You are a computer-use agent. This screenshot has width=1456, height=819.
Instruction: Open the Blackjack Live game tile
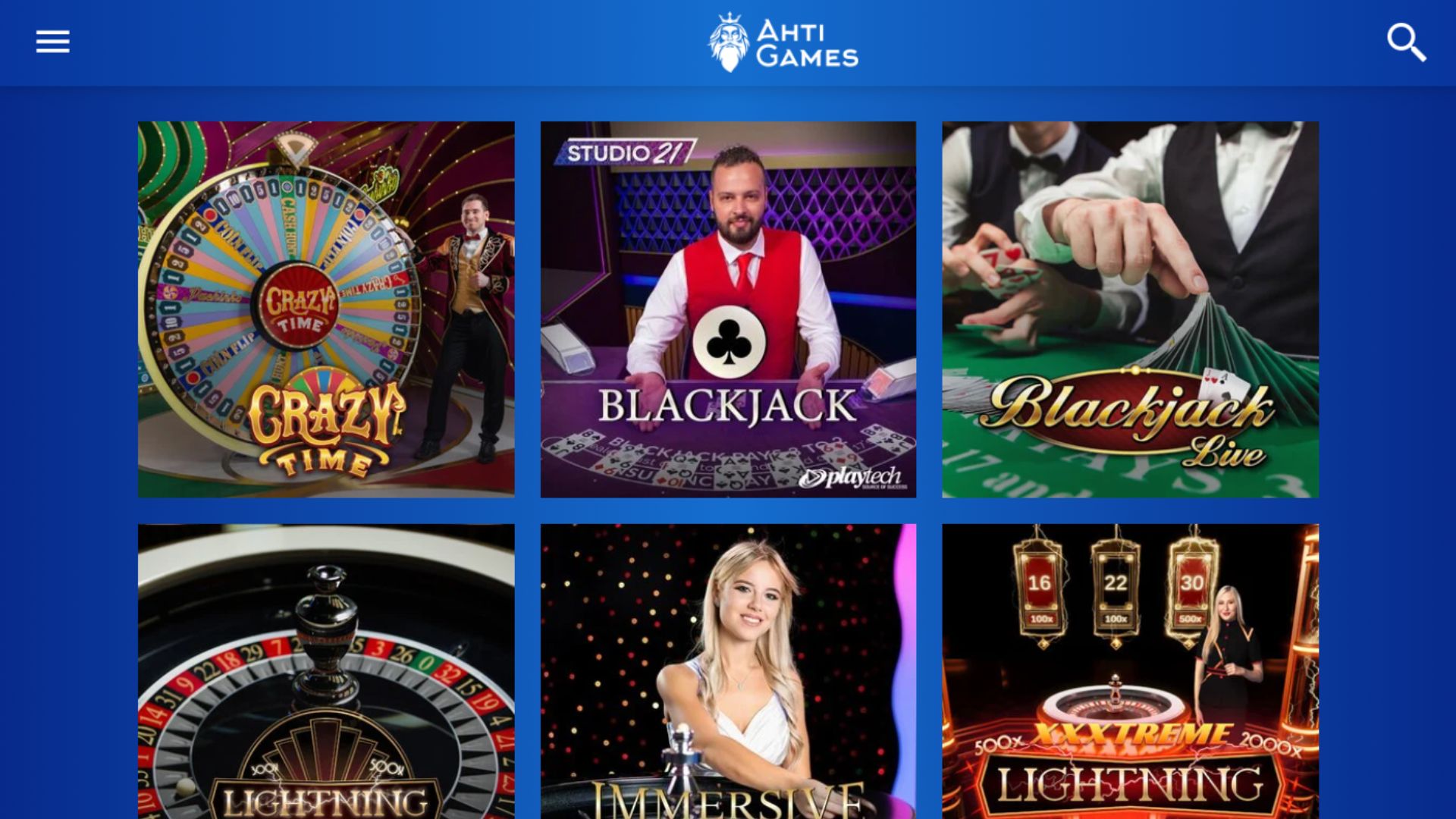pos(1130,309)
